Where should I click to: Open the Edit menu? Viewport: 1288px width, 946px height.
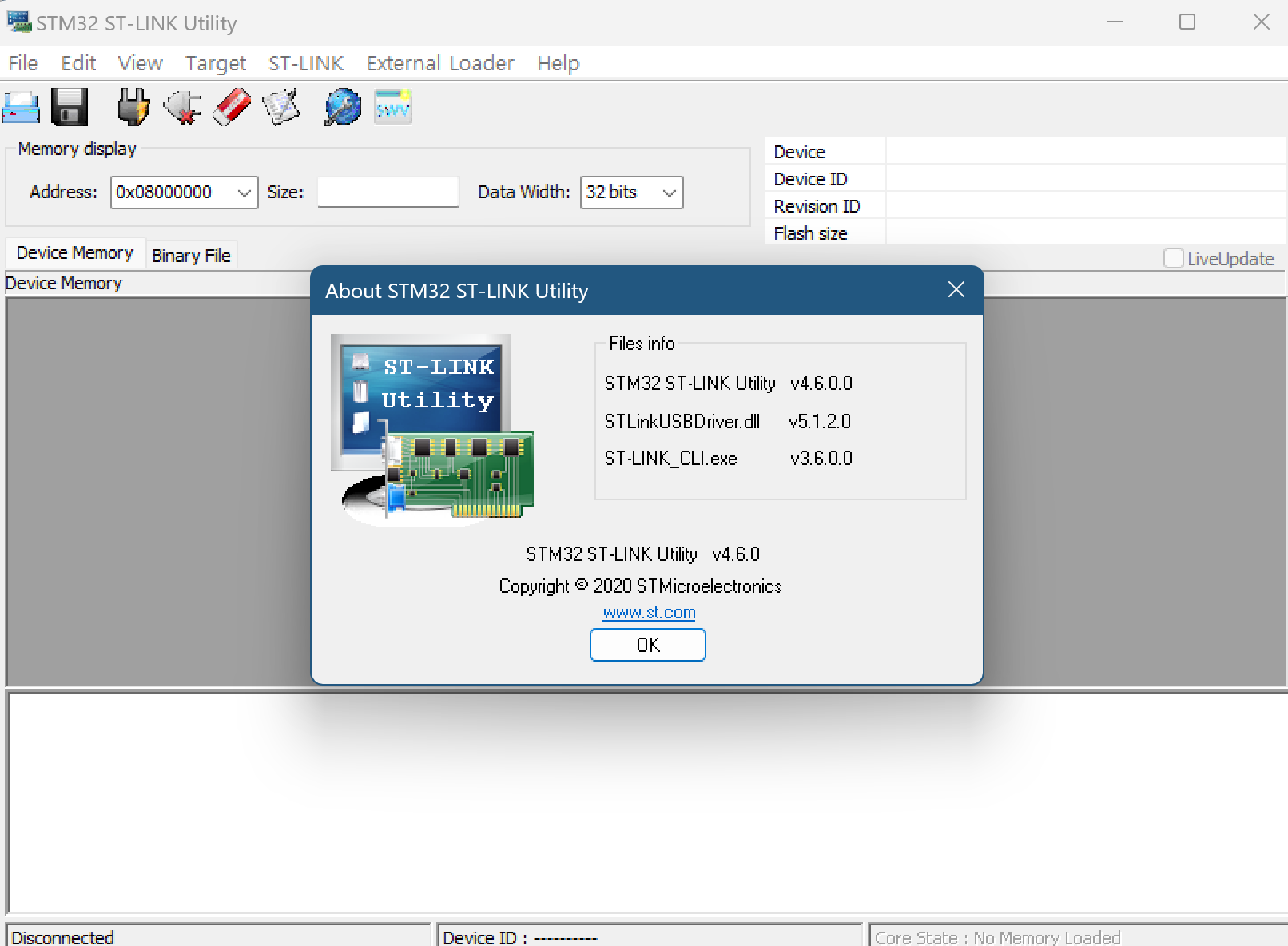(78, 63)
